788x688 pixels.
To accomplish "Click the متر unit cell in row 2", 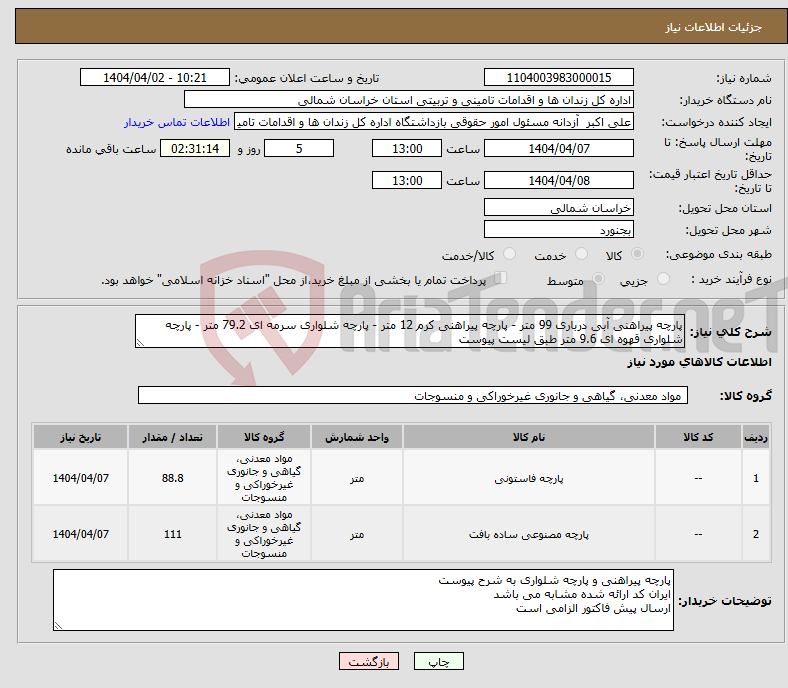I will click(x=357, y=534).
